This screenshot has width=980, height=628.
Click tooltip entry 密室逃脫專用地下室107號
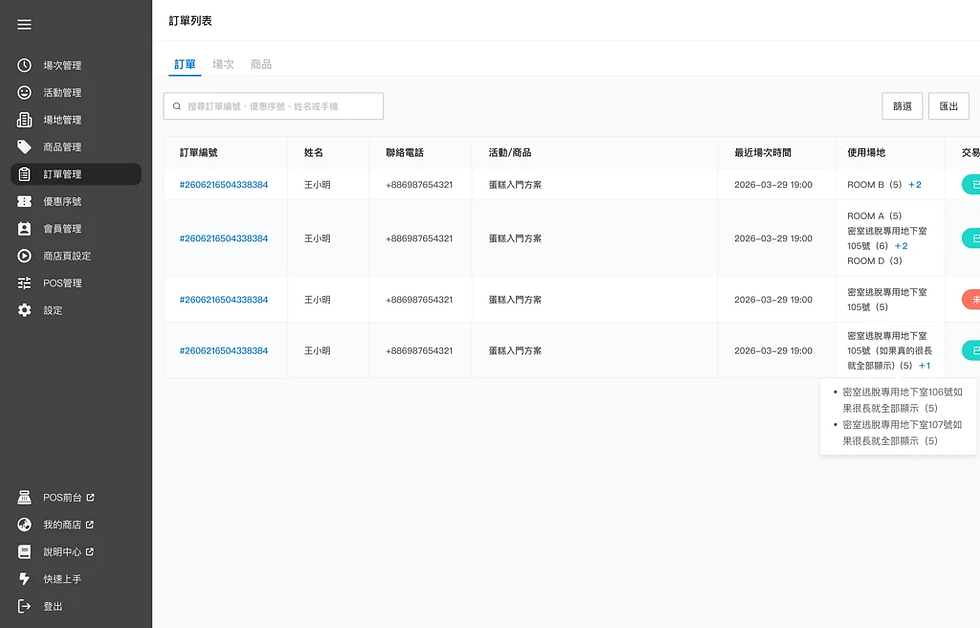(x=902, y=433)
